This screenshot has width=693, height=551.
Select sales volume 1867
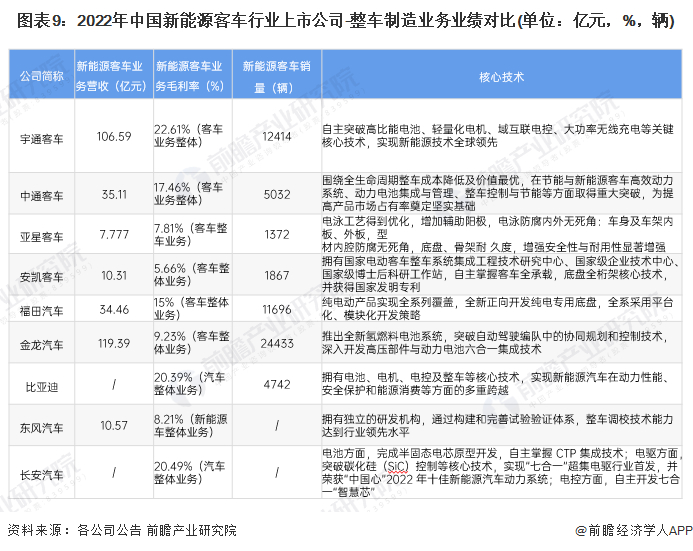277,275
